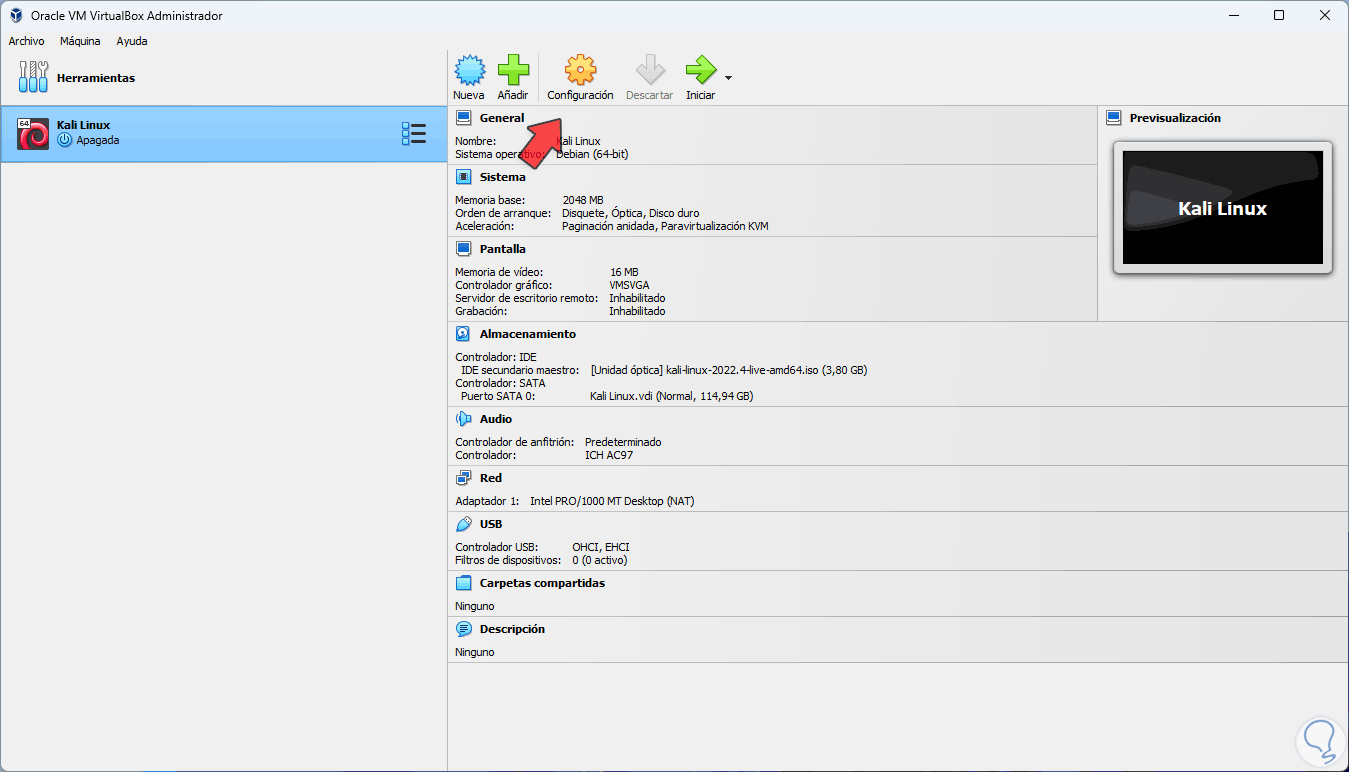
Task: Click the Debian (64-bit) operating system value
Action: [592, 154]
